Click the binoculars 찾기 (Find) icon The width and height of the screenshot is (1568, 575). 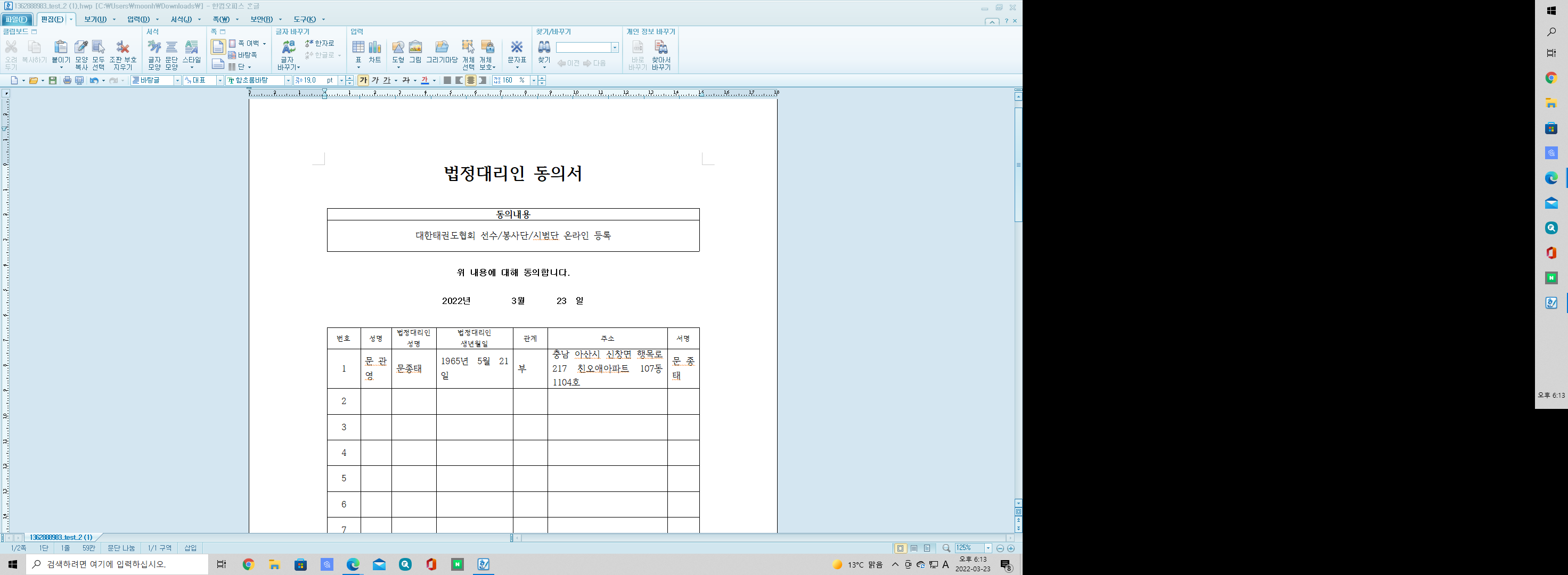tap(544, 47)
